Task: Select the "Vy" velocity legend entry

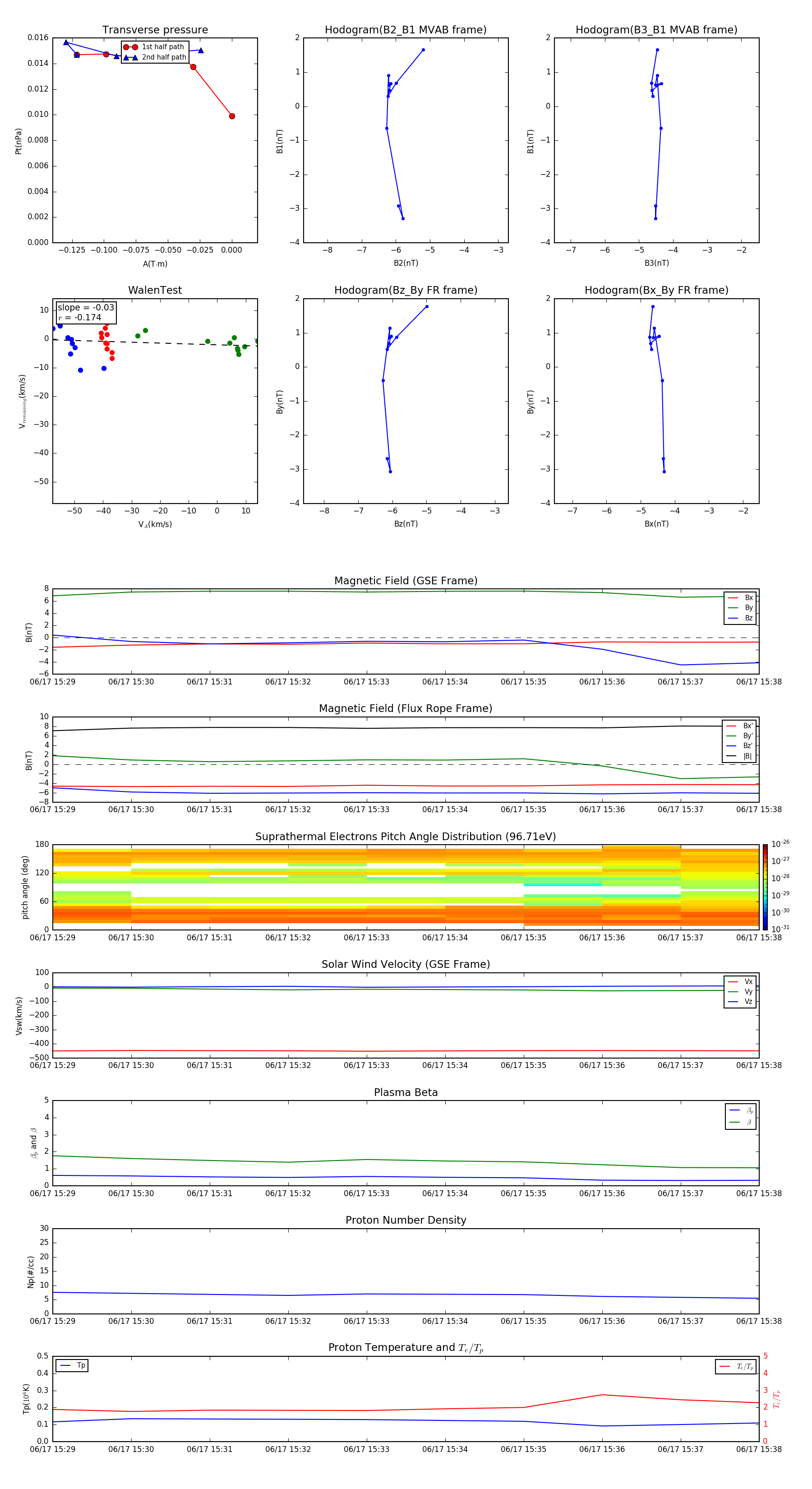Action: pyautogui.click(x=740, y=991)
